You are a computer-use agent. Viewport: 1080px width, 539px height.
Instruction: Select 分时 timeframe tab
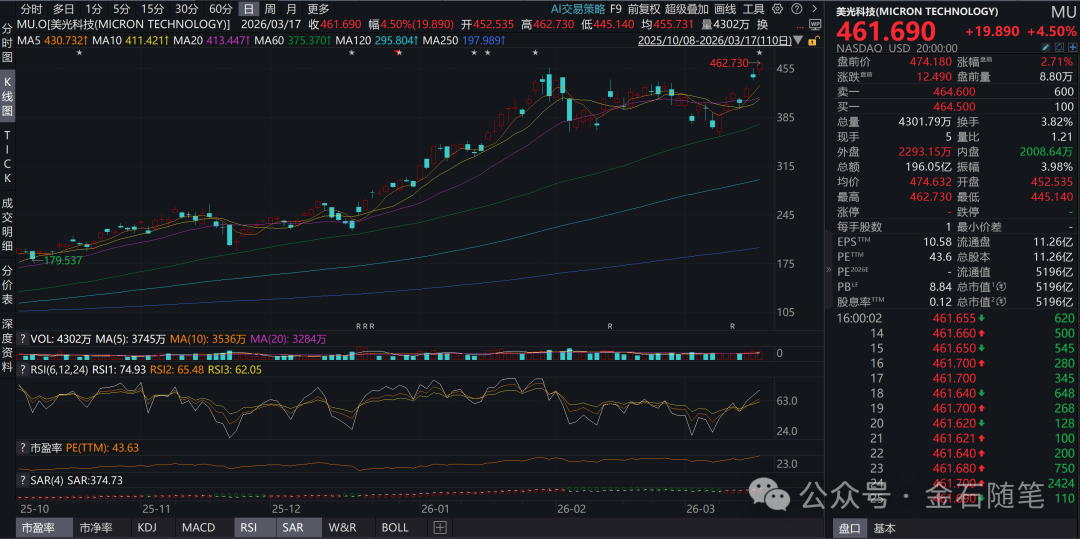pos(30,9)
